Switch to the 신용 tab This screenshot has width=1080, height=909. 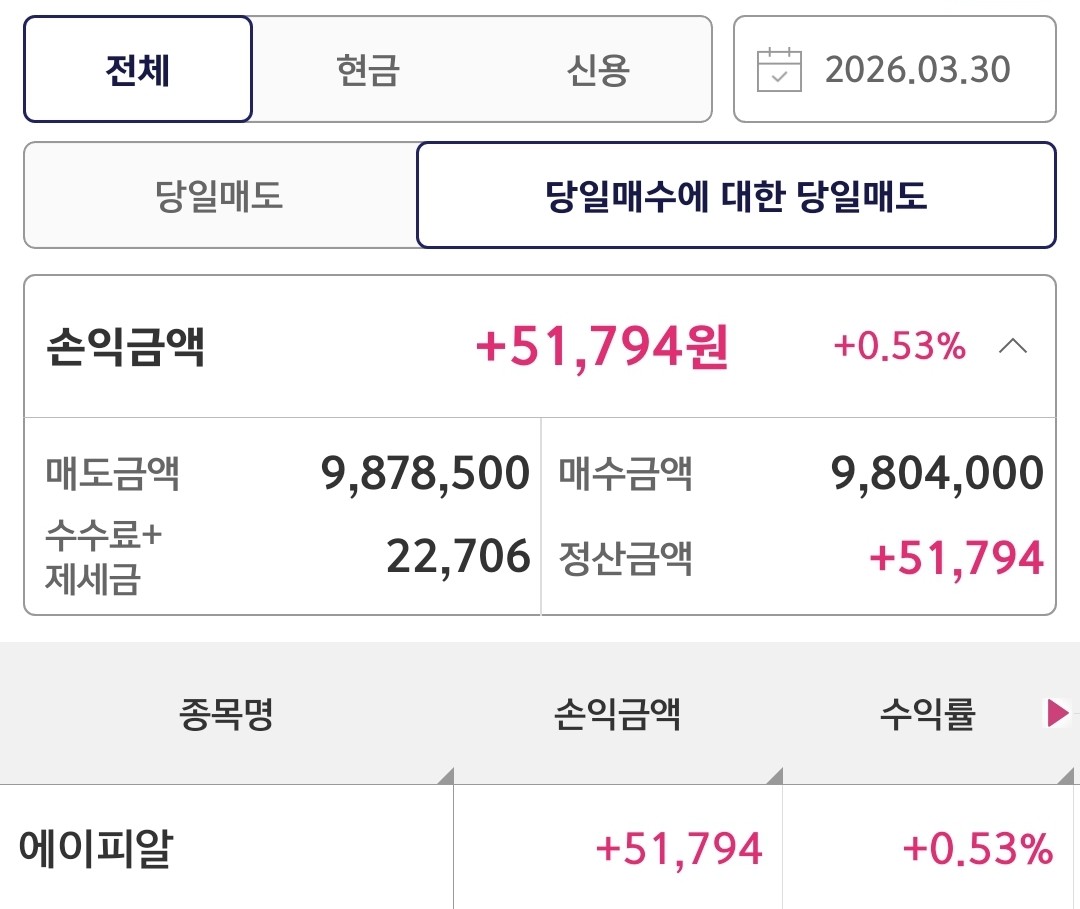(598, 70)
